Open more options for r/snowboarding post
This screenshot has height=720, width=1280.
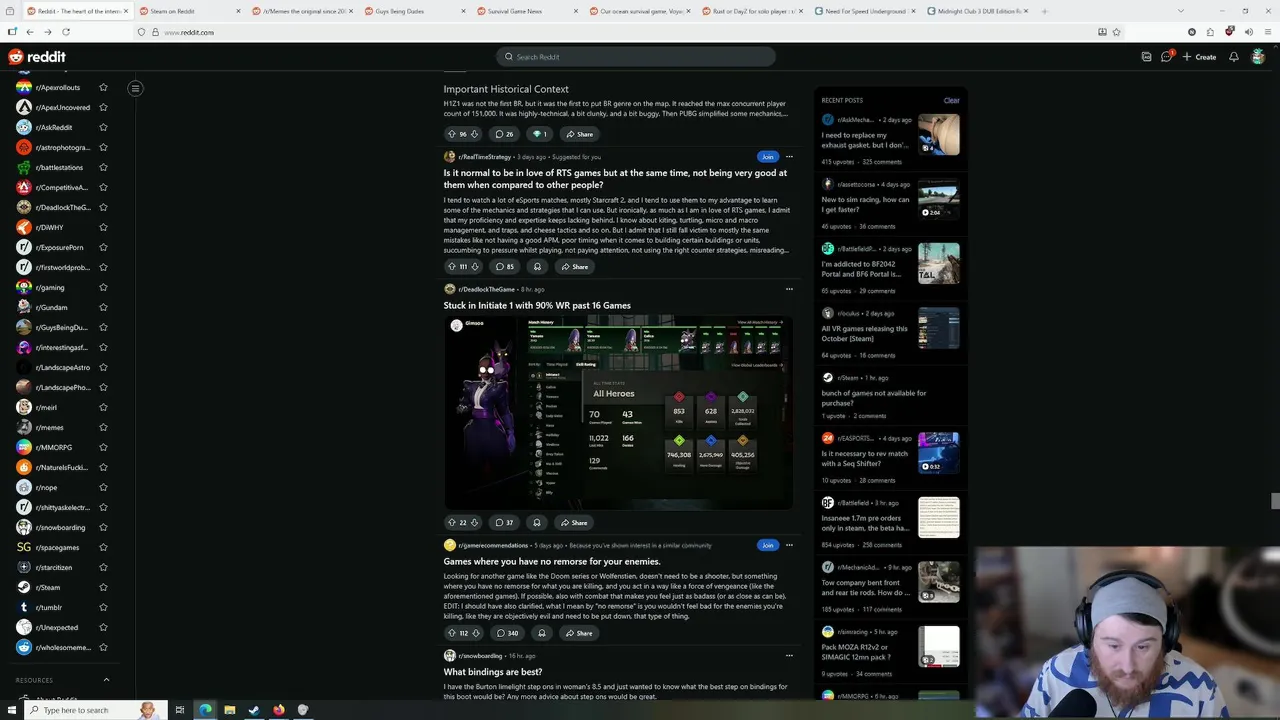click(x=789, y=655)
